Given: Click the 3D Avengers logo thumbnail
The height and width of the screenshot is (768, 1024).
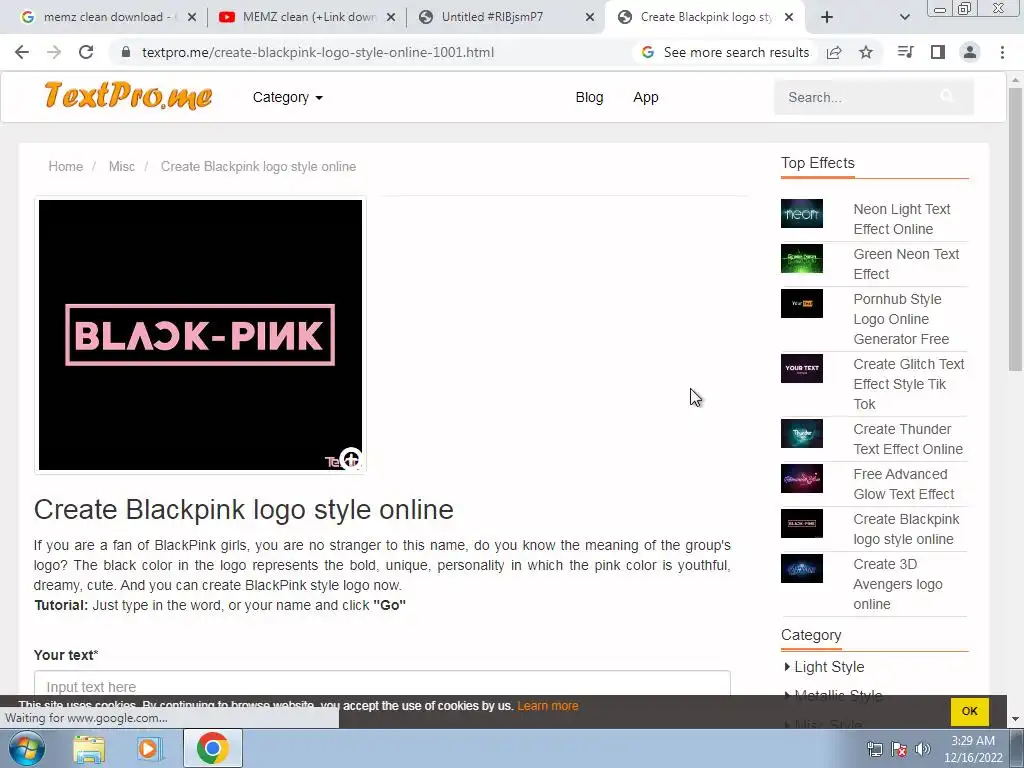Looking at the screenshot, I should click(801, 569).
